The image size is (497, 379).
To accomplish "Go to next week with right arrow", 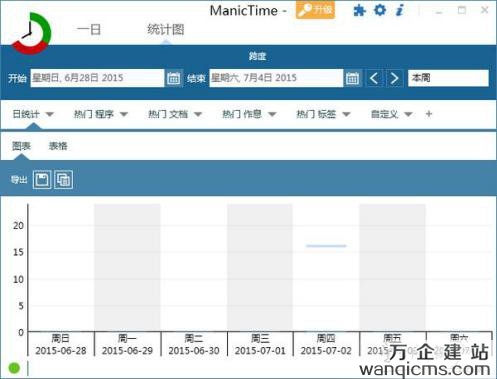I will click(395, 78).
